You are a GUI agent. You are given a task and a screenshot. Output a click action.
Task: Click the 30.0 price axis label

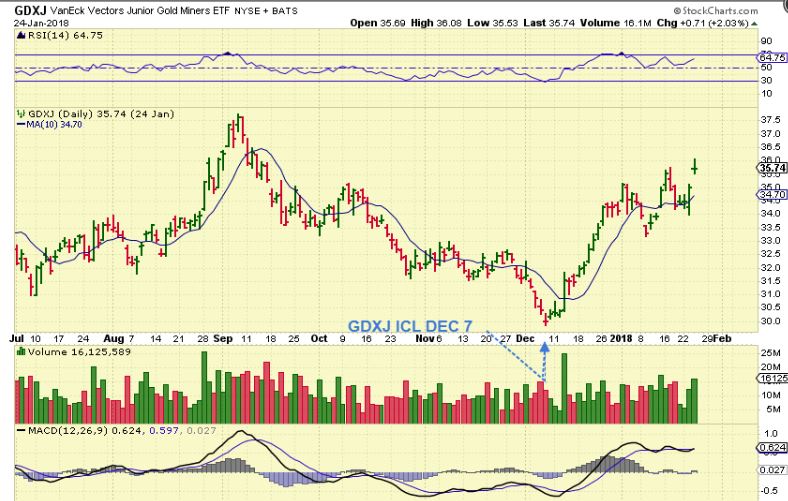[x=771, y=321]
